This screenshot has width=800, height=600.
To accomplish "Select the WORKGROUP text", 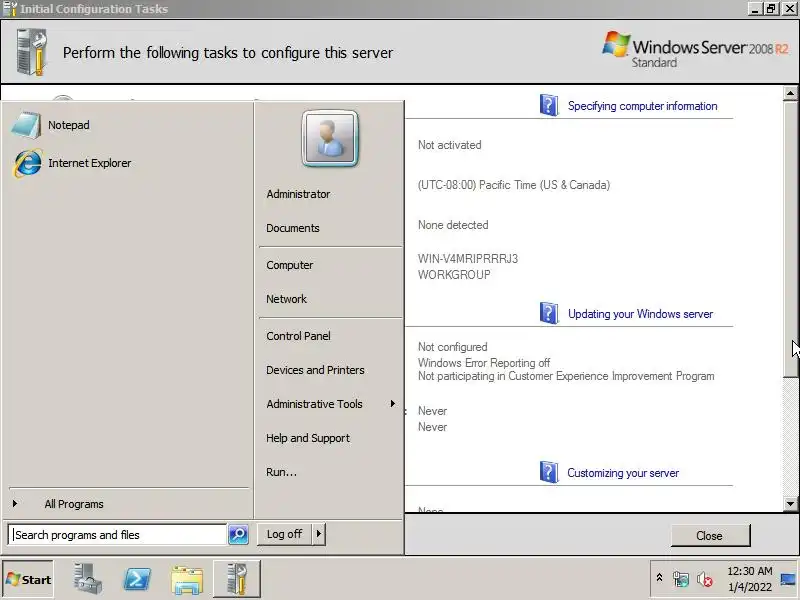I will click(454, 274).
